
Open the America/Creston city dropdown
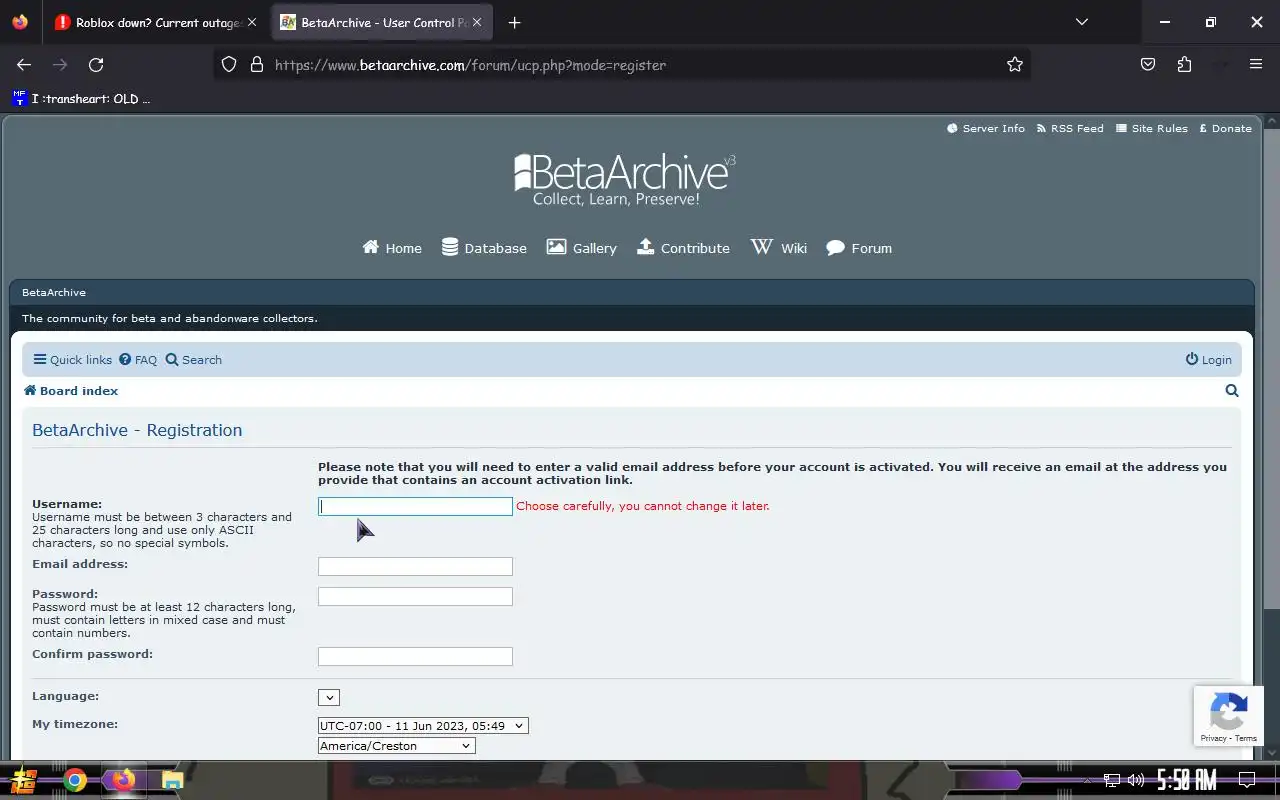397,746
